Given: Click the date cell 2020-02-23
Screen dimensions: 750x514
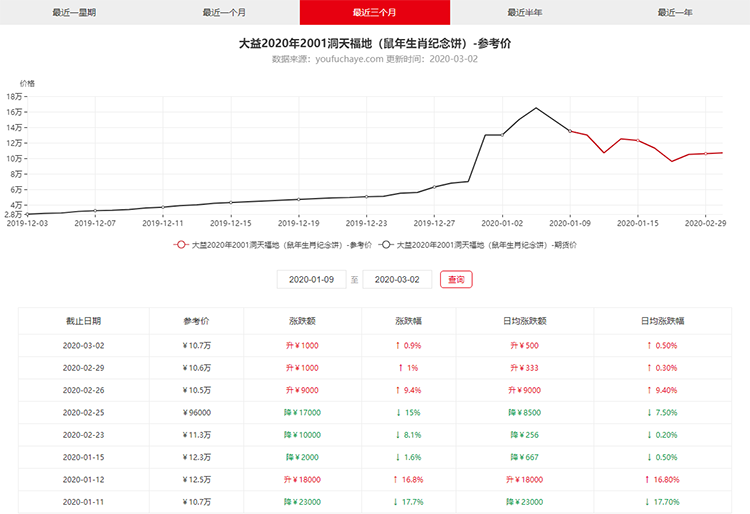Looking at the screenshot, I should [x=83, y=435].
